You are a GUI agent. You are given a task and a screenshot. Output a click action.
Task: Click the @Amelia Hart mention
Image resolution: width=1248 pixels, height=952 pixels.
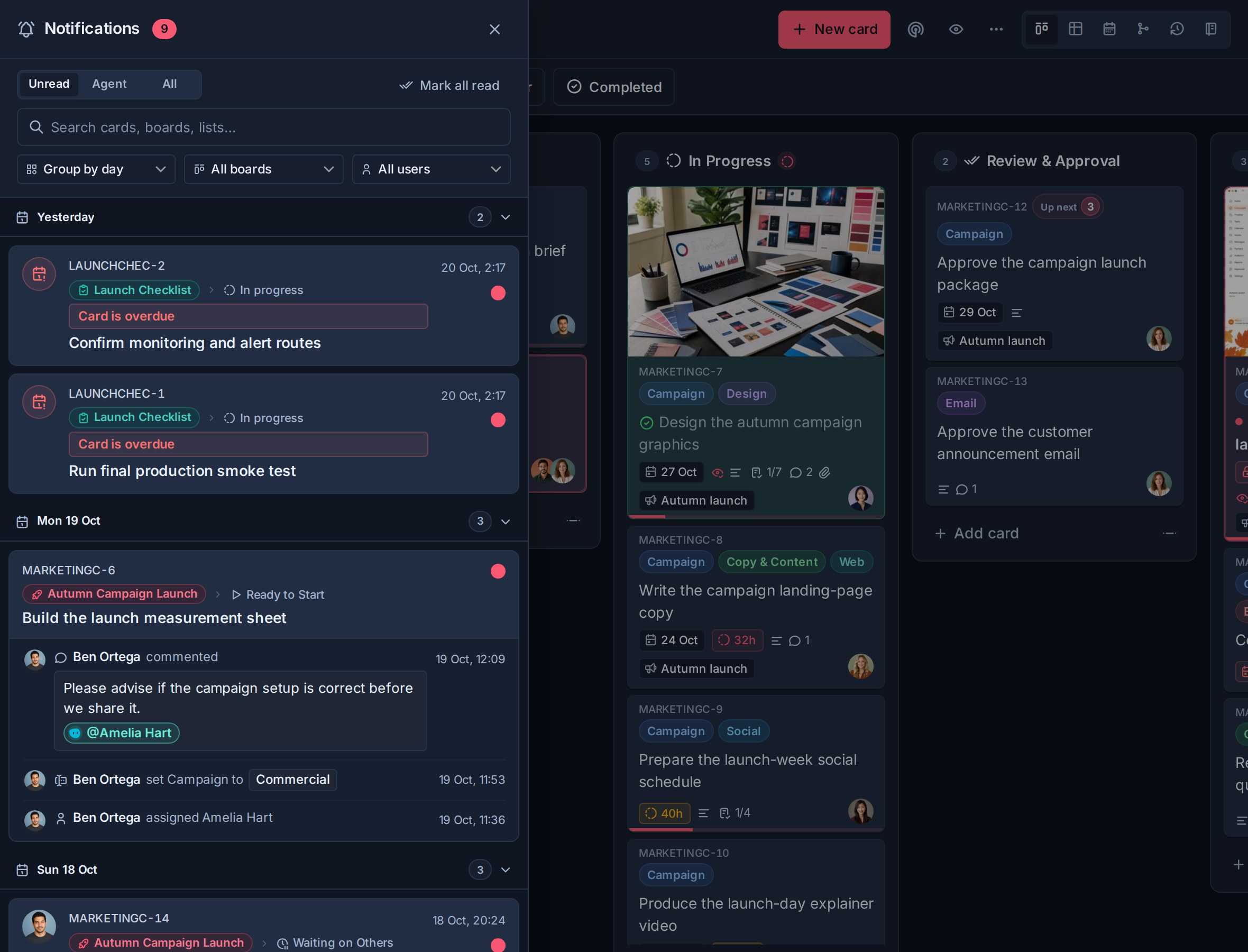[x=121, y=732]
